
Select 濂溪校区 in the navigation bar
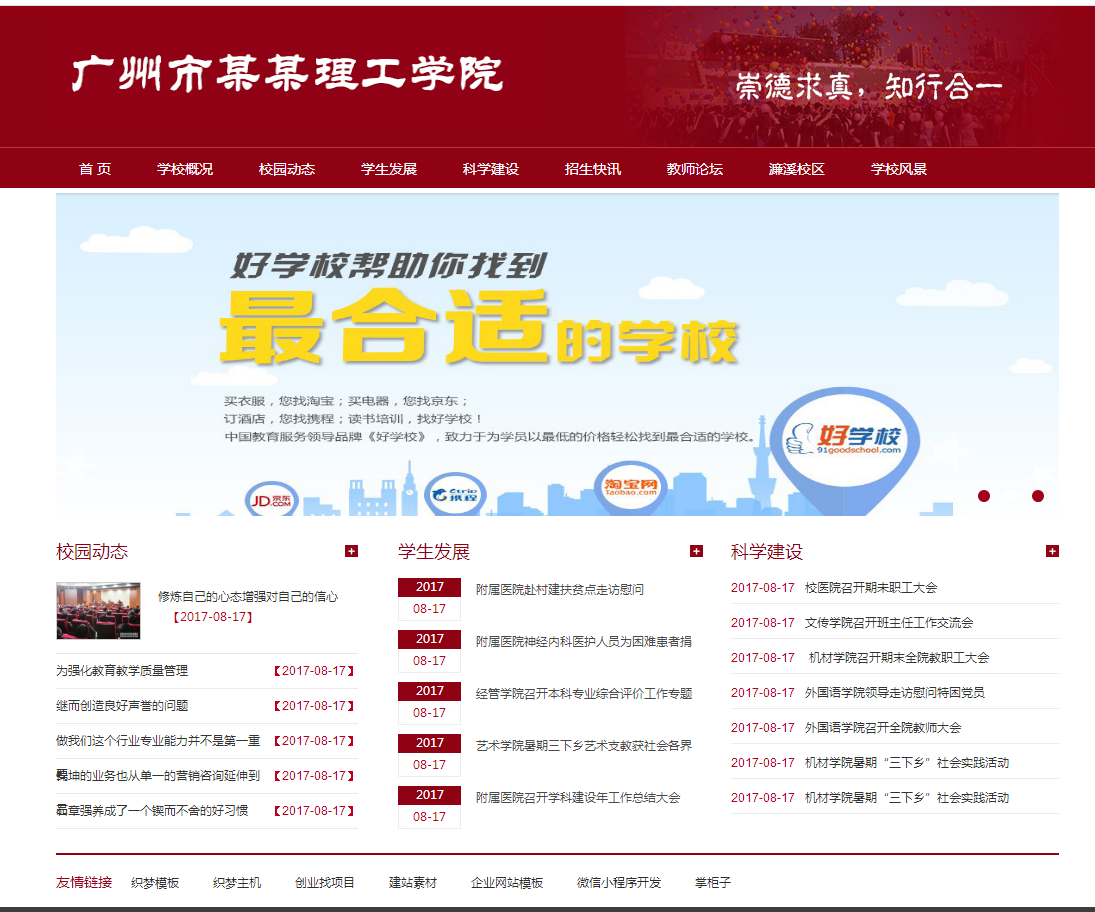pyautogui.click(x=796, y=169)
